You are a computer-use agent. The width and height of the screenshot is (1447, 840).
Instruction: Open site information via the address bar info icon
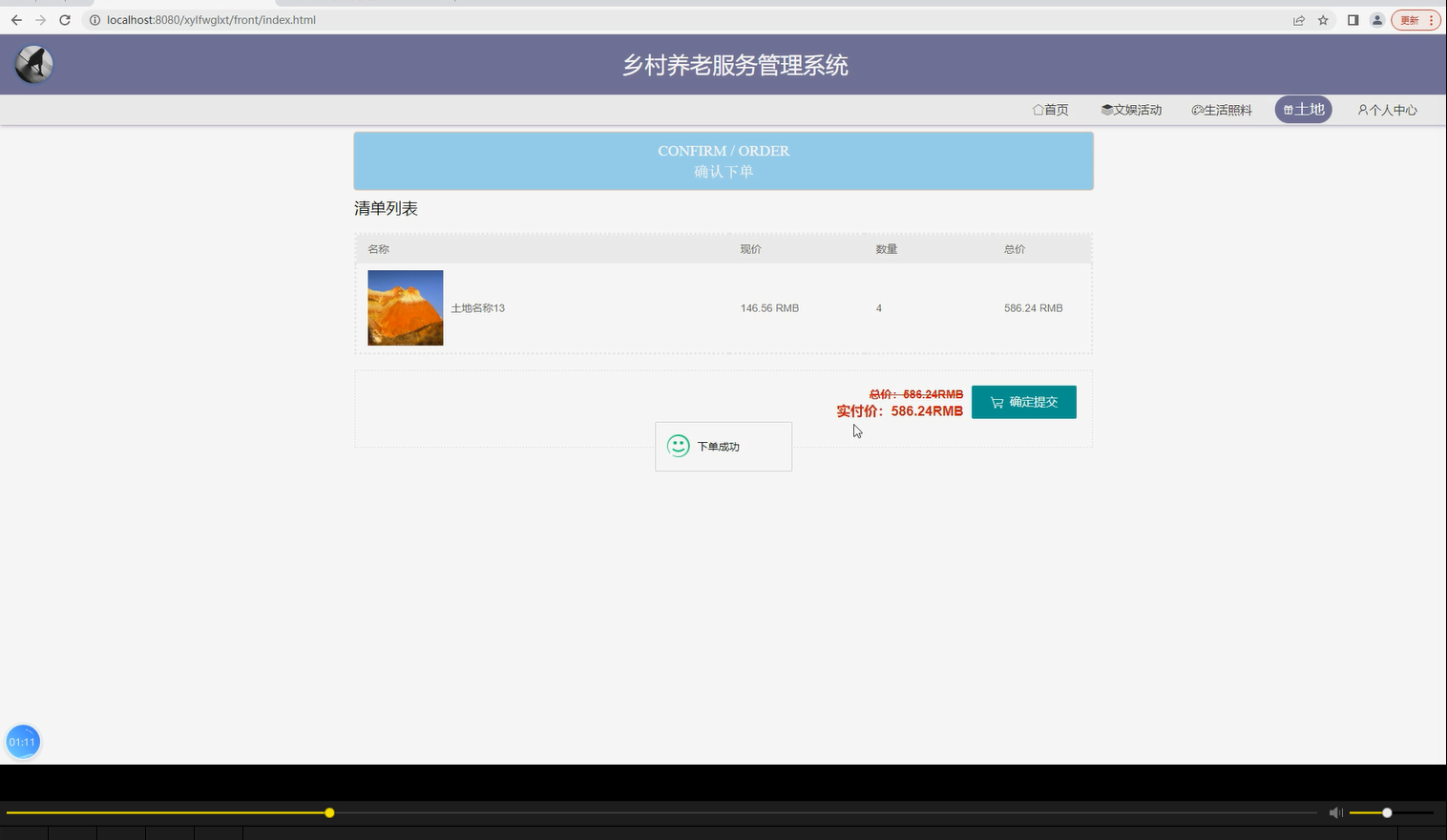(94, 19)
